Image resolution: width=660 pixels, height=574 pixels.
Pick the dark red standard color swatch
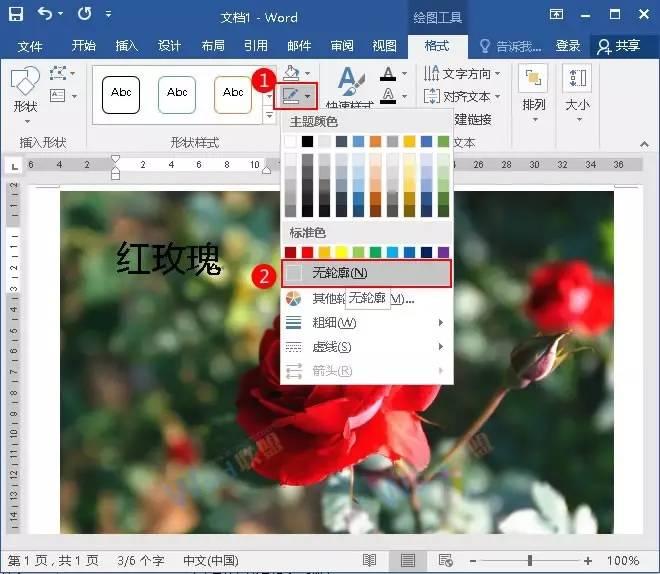click(x=290, y=252)
